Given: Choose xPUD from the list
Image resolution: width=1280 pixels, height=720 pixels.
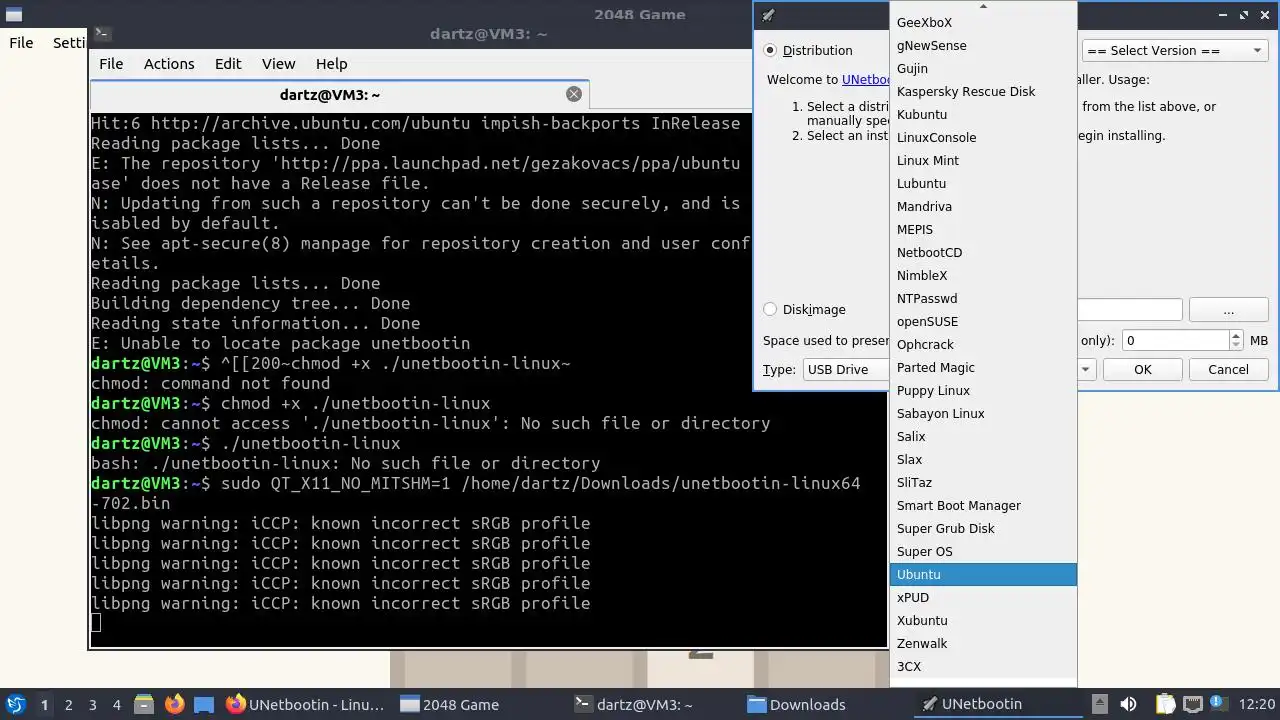Looking at the screenshot, I should pyautogui.click(x=983, y=597).
